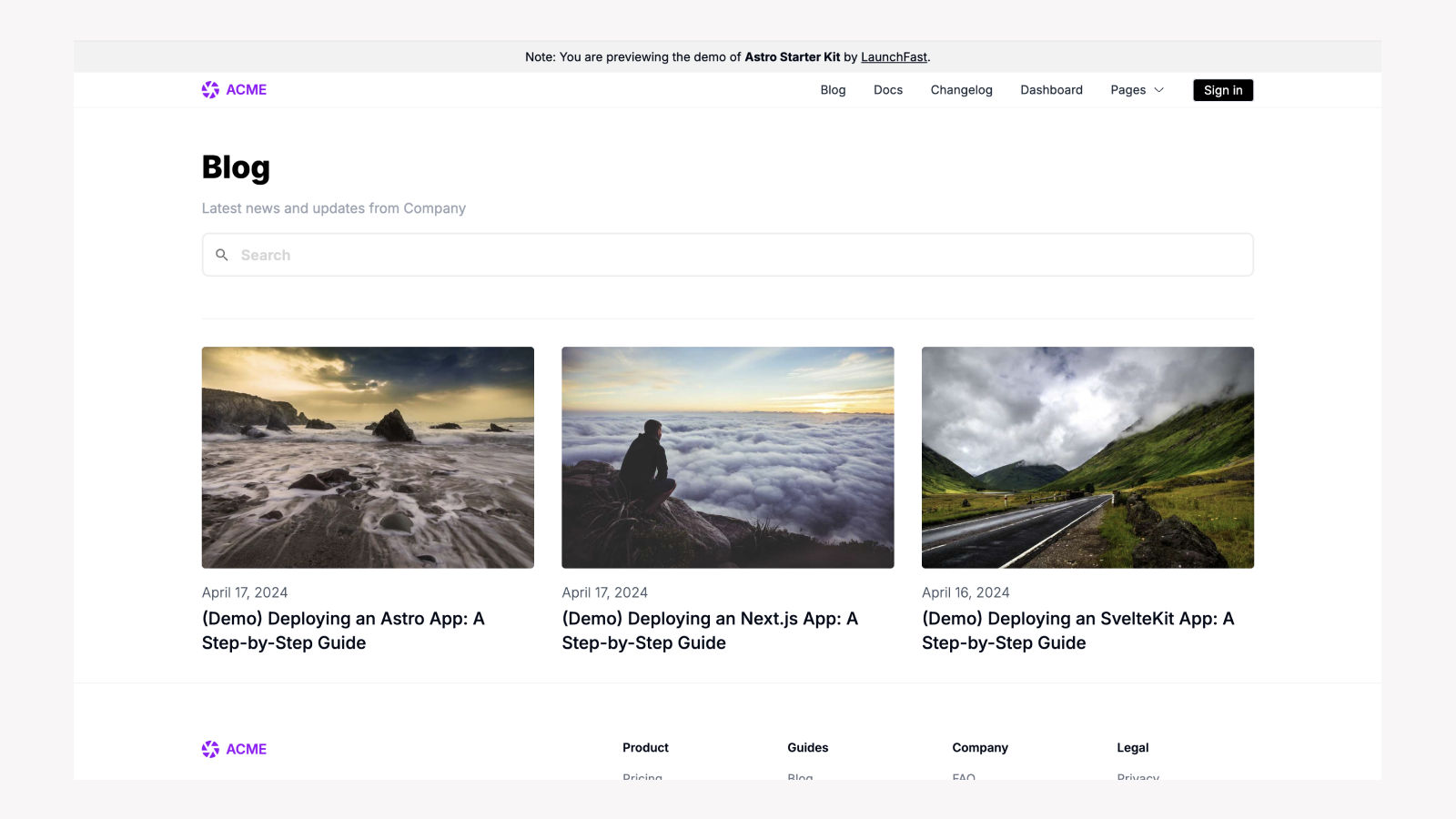
Task: Click the Product footer heading
Action: (x=645, y=747)
